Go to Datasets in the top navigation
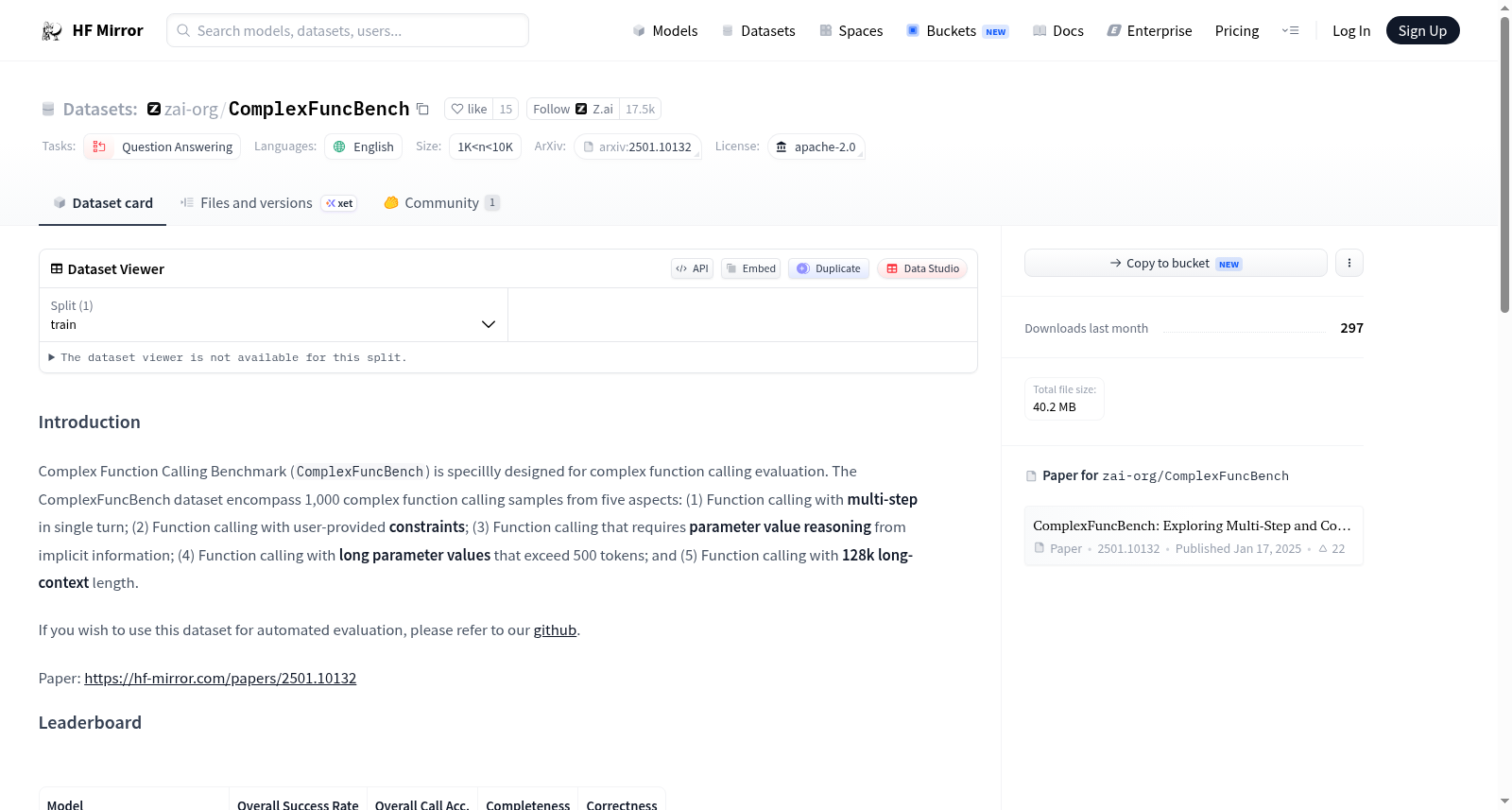 tap(758, 31)
